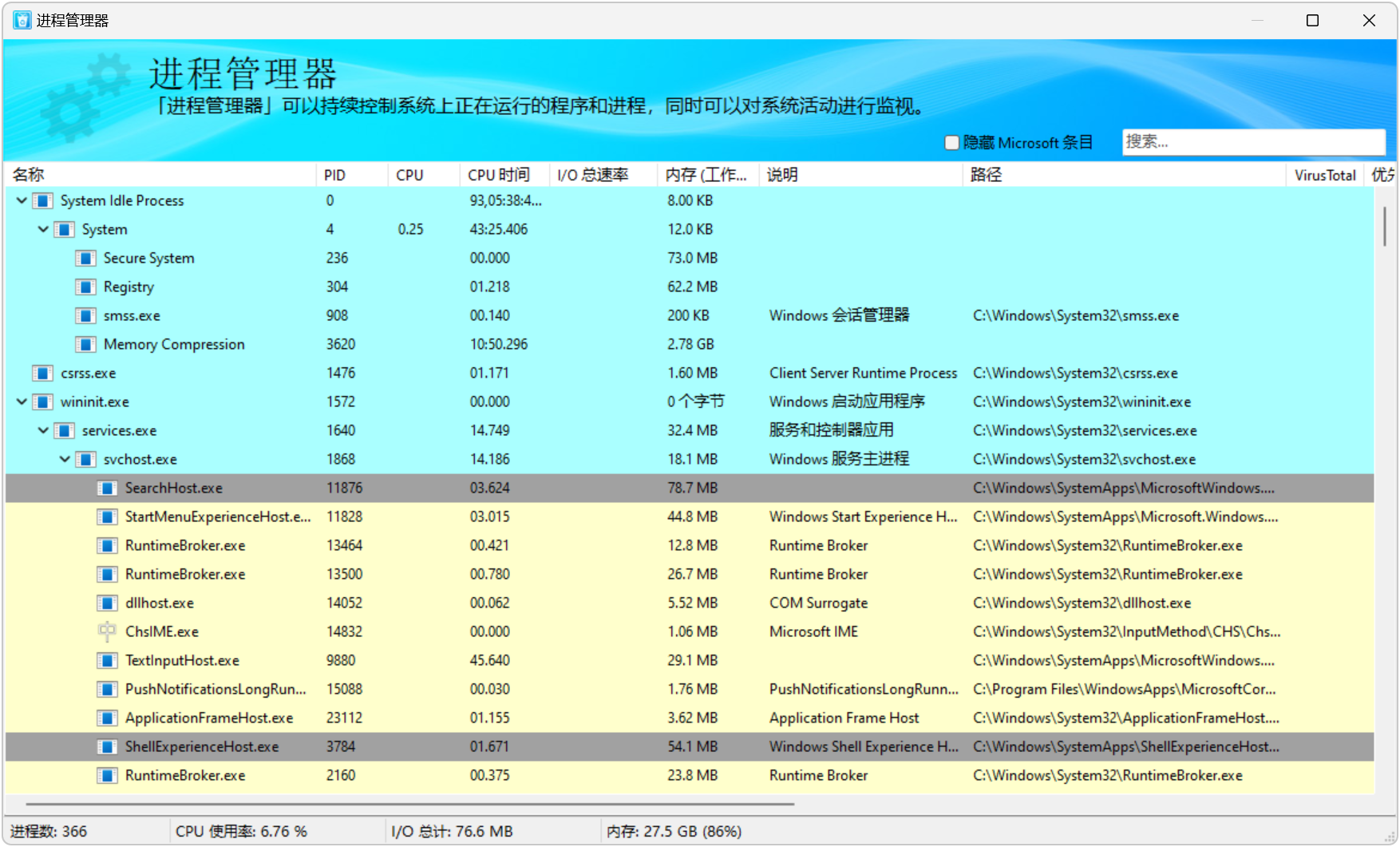1400x847 pixels.
Task: Sort by the 名称 column header
Action: [161, 175]
